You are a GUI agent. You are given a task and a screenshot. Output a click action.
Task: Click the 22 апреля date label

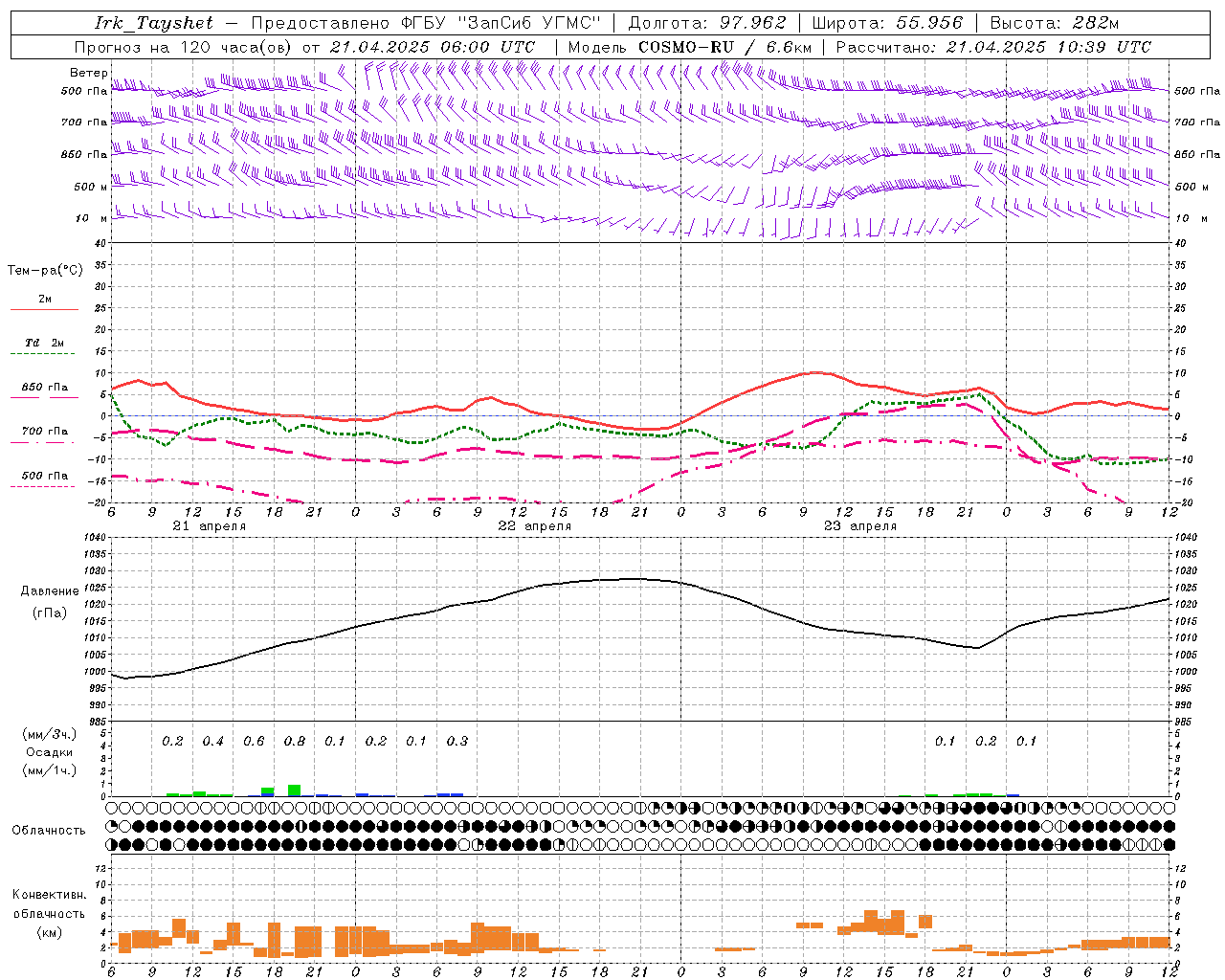point(534,526)
